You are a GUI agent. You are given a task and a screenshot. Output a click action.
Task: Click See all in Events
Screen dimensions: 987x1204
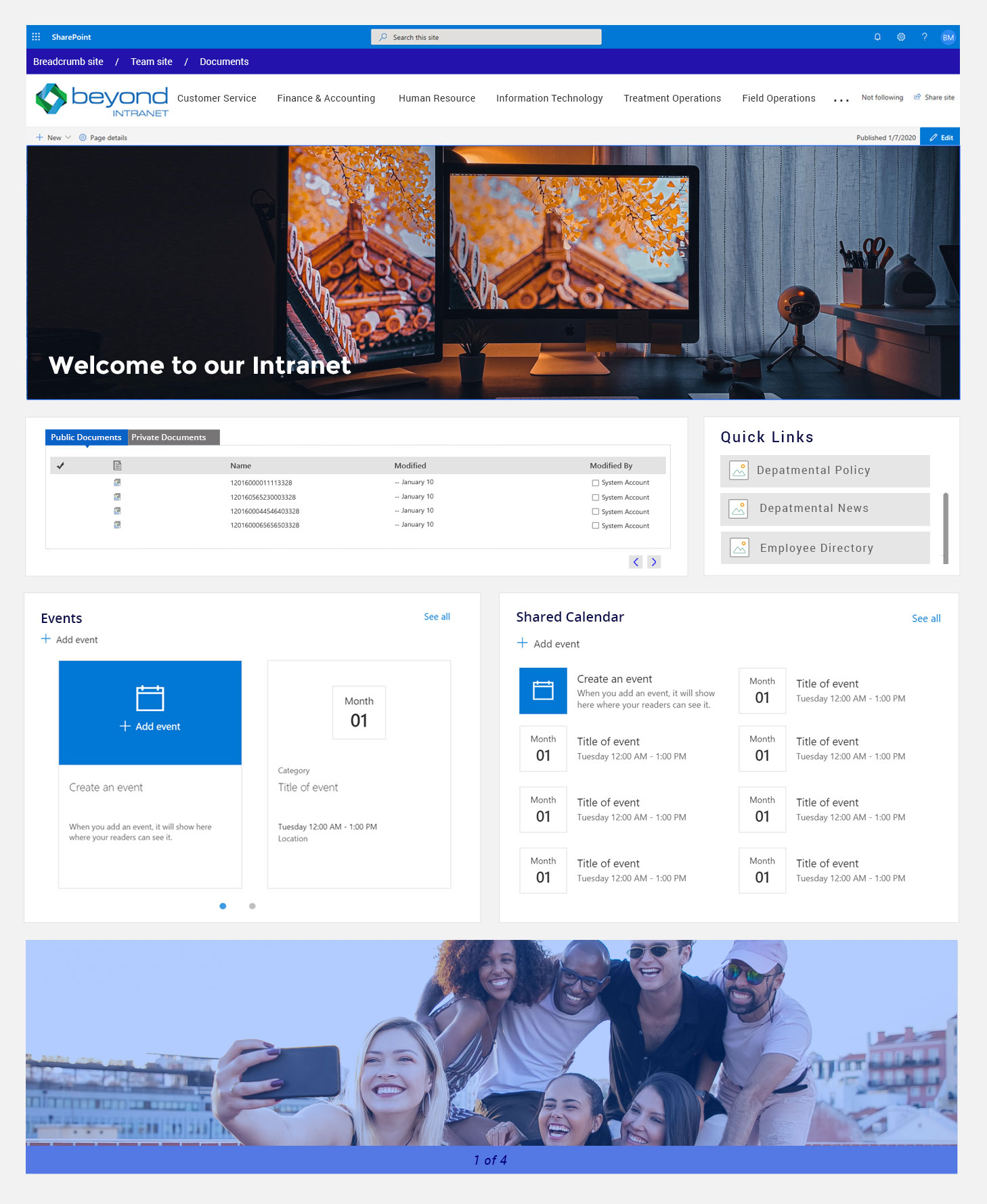pos(437,617)
